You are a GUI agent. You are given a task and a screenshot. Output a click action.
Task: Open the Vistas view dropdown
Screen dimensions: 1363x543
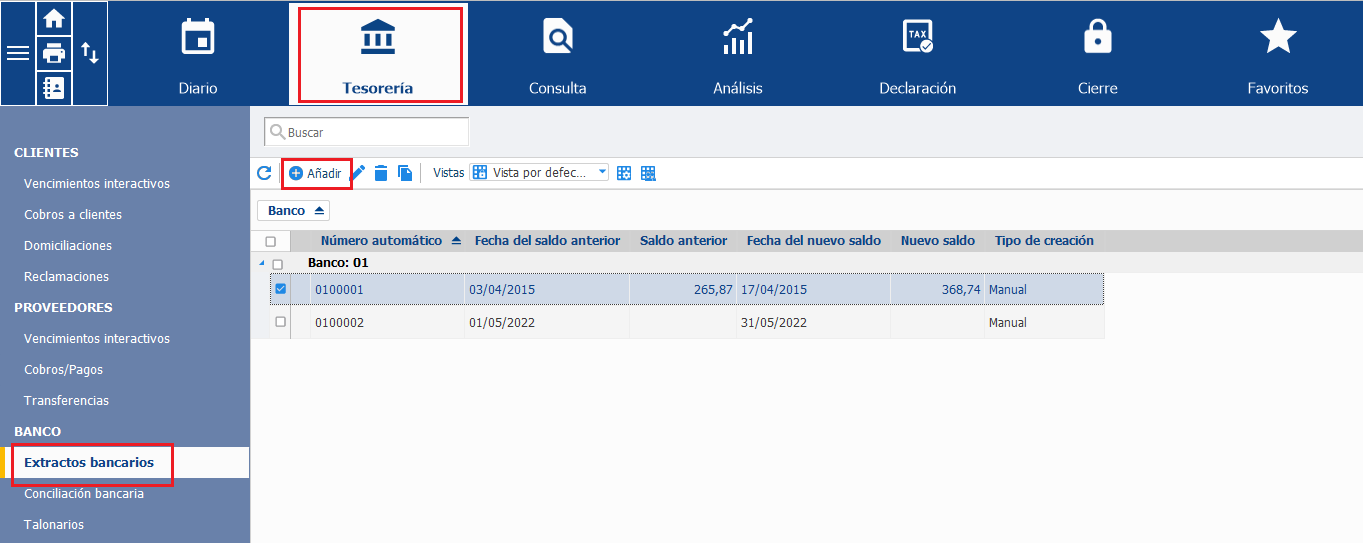point(539,173)
